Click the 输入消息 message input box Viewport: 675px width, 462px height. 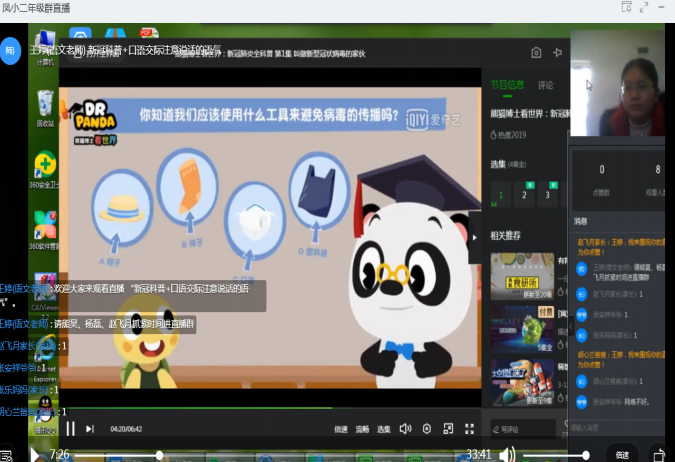[x=617, y=428]
